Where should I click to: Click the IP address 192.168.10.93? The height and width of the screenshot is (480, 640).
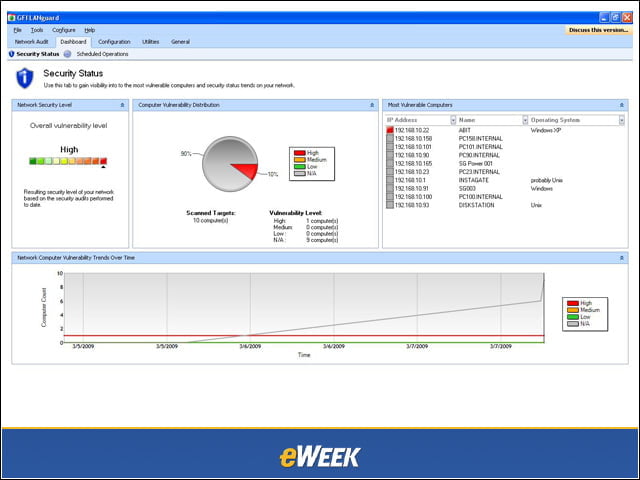[412, 205]
